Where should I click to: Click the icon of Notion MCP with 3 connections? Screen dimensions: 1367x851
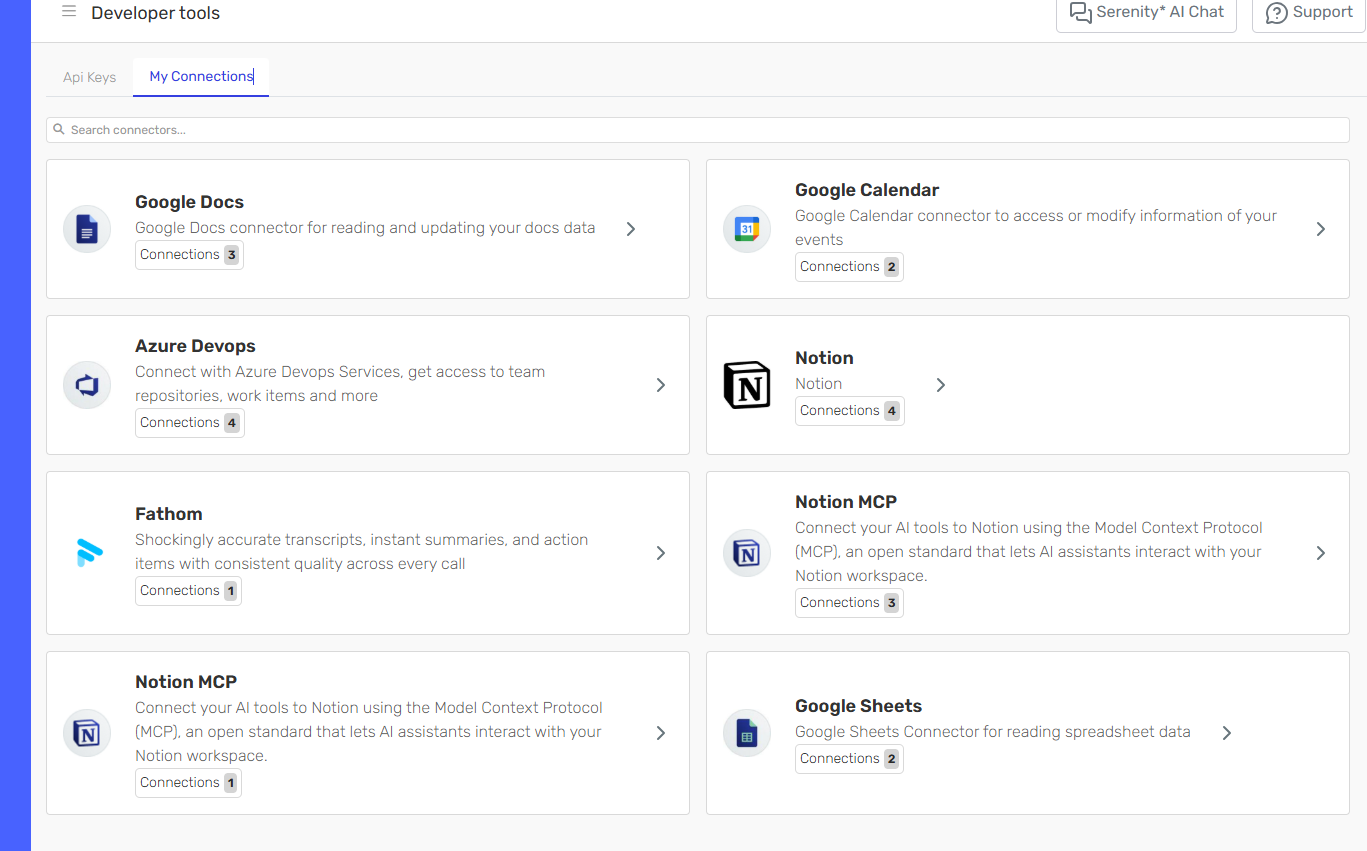pyautogui.click(x=747, y=553)
